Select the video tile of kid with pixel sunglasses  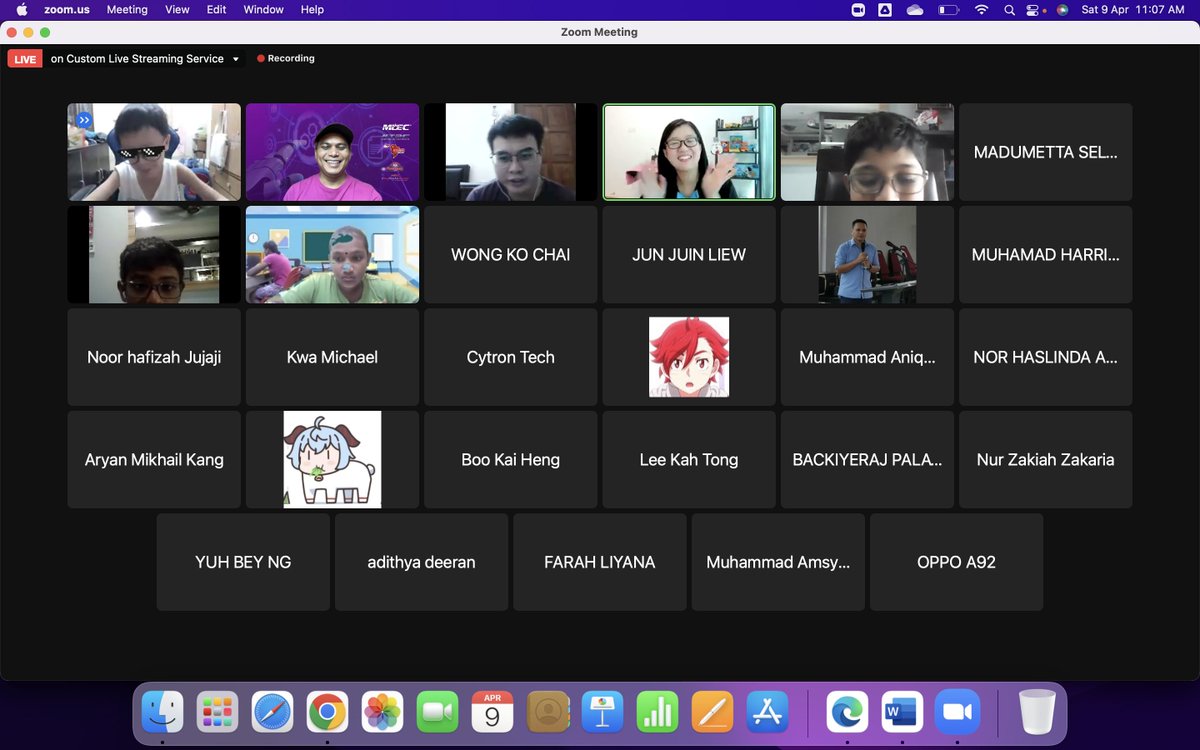[x=154, y=152]
